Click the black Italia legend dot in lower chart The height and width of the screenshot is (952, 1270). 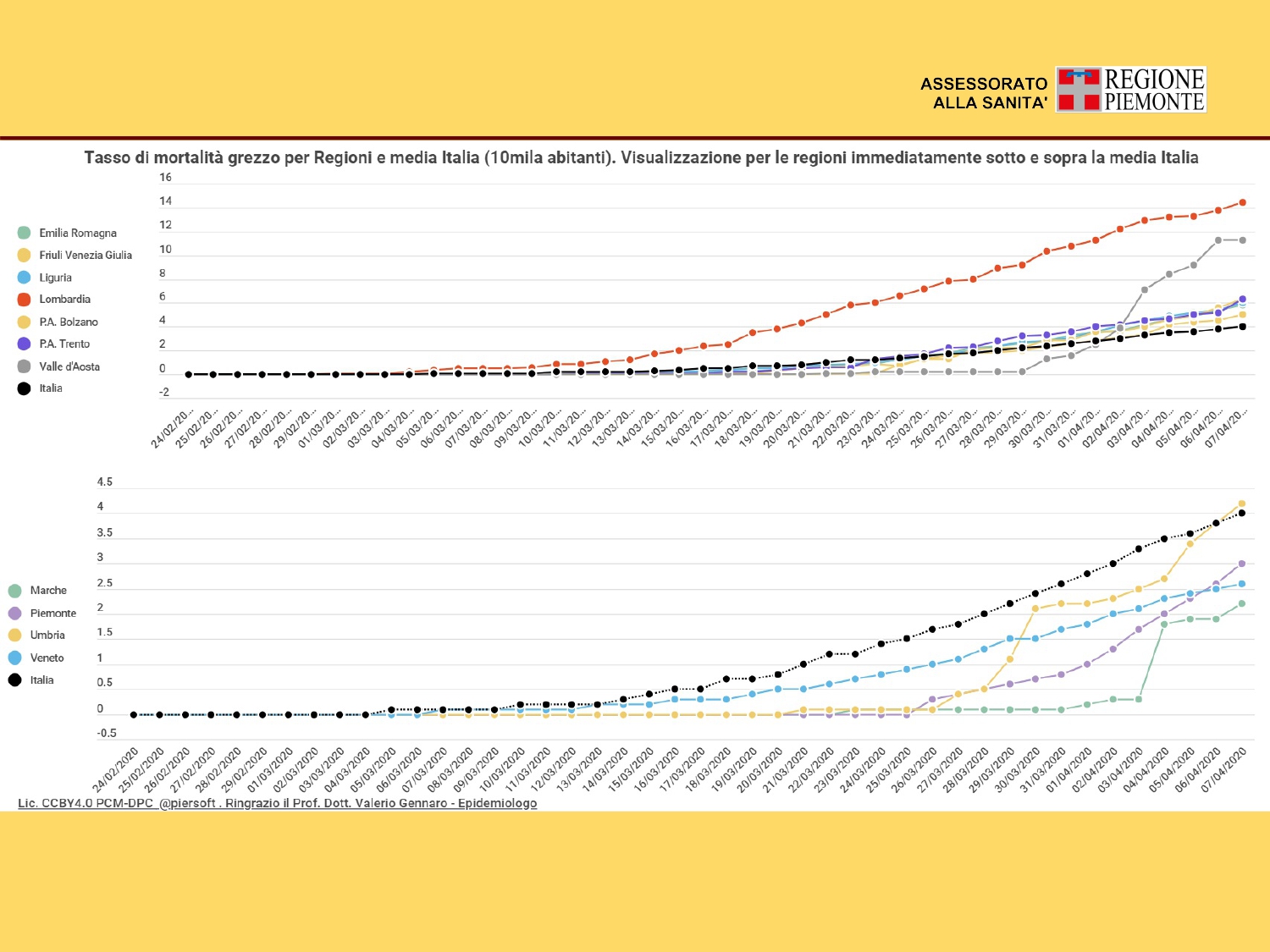(x=14, y=680)
